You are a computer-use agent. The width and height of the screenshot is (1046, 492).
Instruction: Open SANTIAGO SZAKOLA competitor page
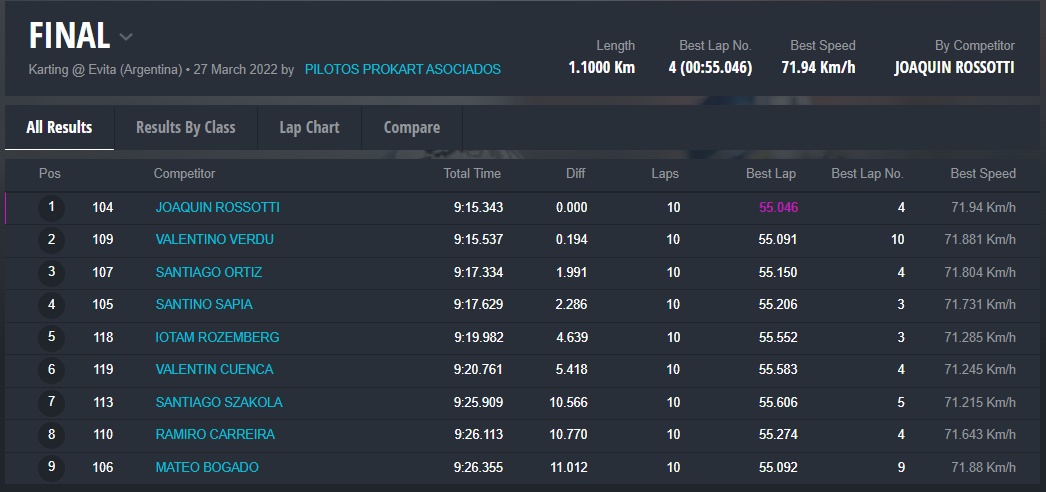218,402
